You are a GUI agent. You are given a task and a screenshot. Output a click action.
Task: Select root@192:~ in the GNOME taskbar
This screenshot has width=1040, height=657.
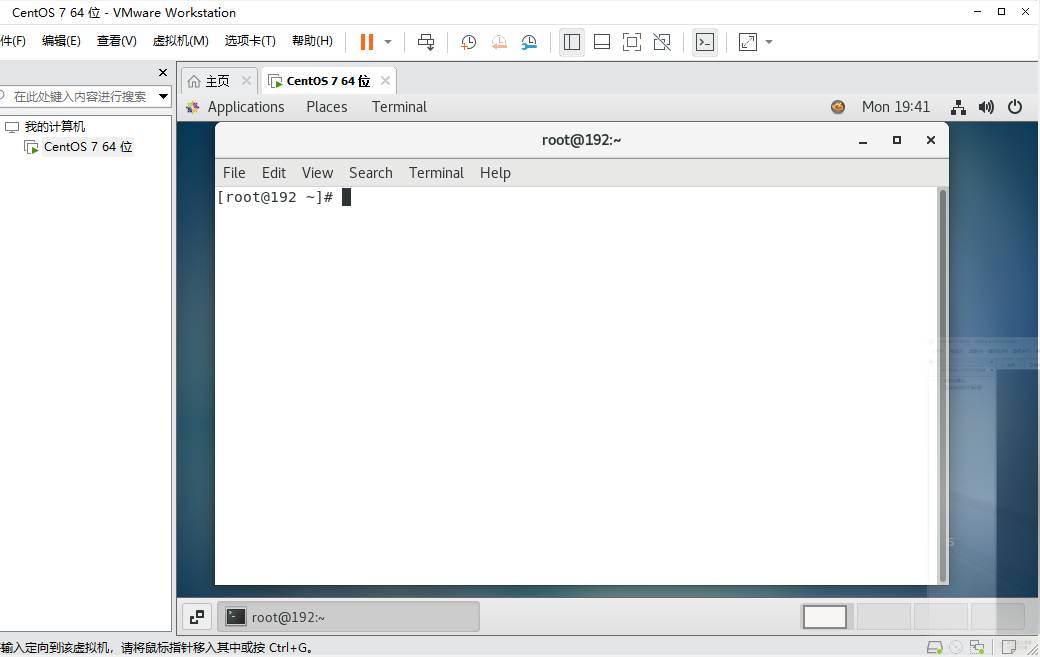click(349, 617)
